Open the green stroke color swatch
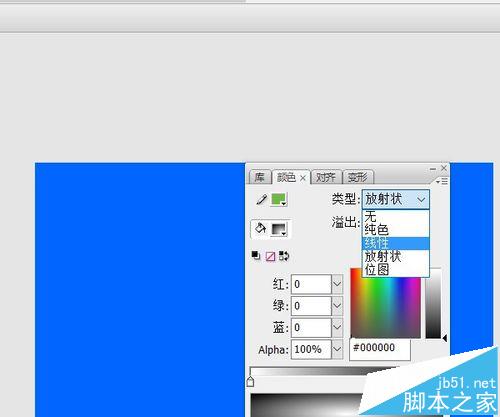 [x=279, y=200]
